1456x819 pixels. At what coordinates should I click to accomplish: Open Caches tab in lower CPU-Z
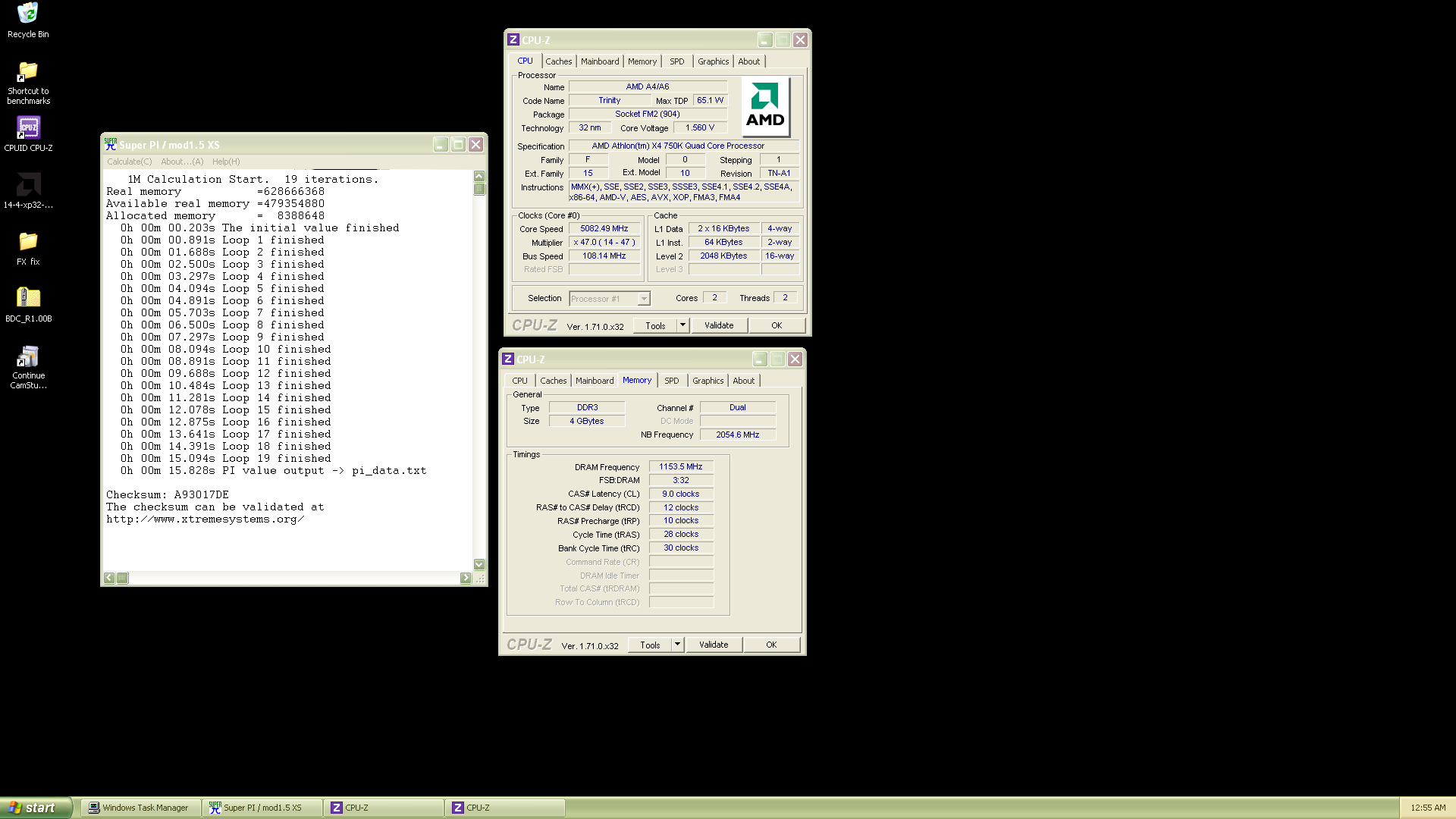(x=554, y=381)
